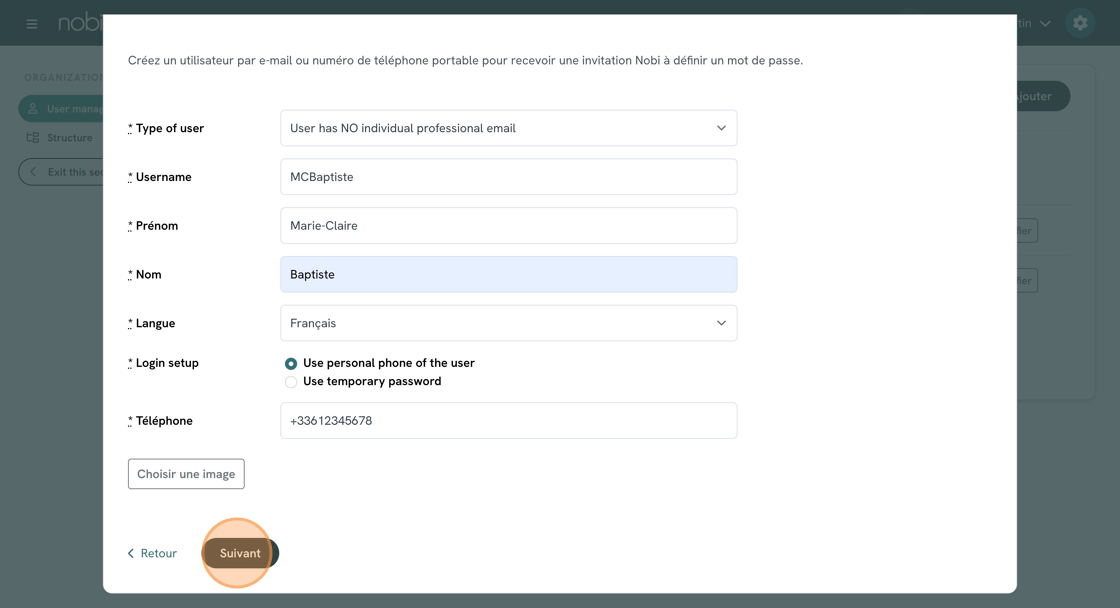1120x608 pixels.
Task: Select Use temporary password option
Action: pos(291,382)
